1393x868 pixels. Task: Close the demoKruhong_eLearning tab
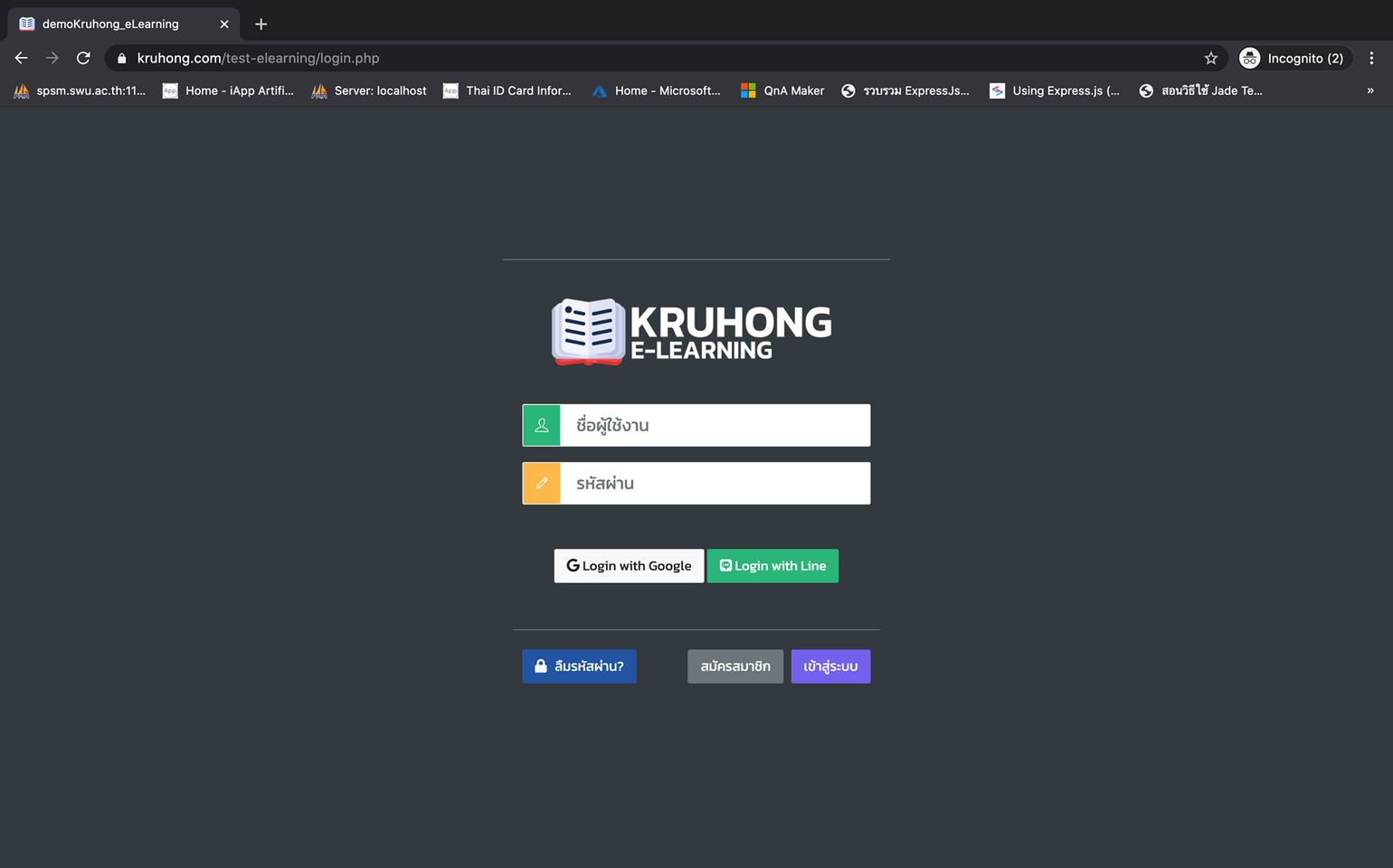(x=224, y=24)
